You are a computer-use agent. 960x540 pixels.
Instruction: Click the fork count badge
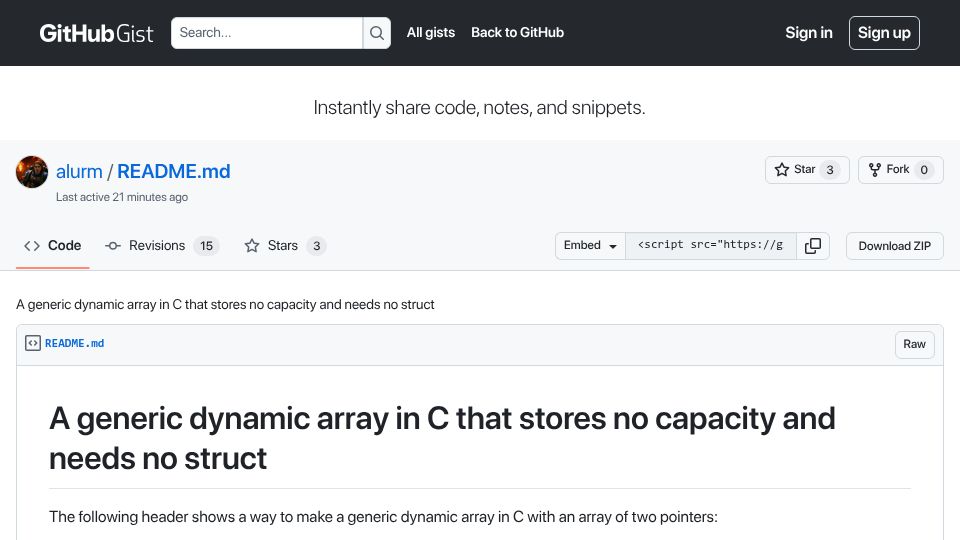(924, 170)
